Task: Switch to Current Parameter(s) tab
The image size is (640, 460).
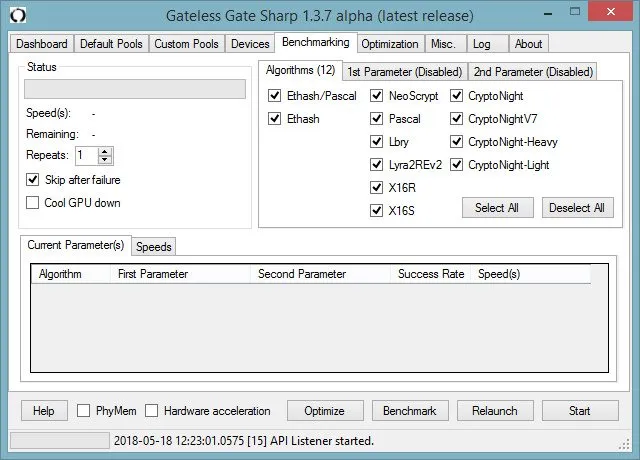Action: coord(76,245)
